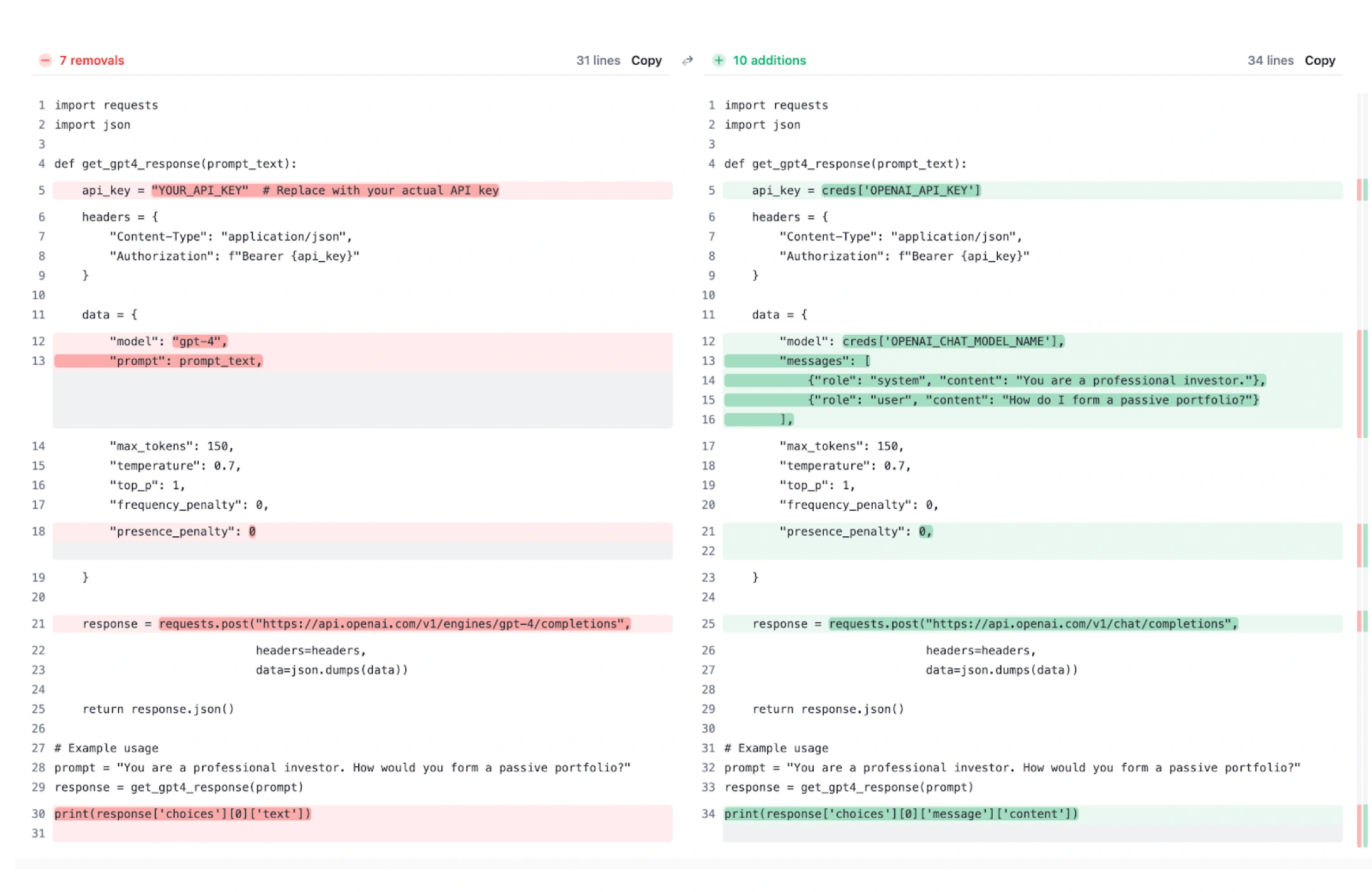Click right pane '# Example usage' comment

(776, 748)
